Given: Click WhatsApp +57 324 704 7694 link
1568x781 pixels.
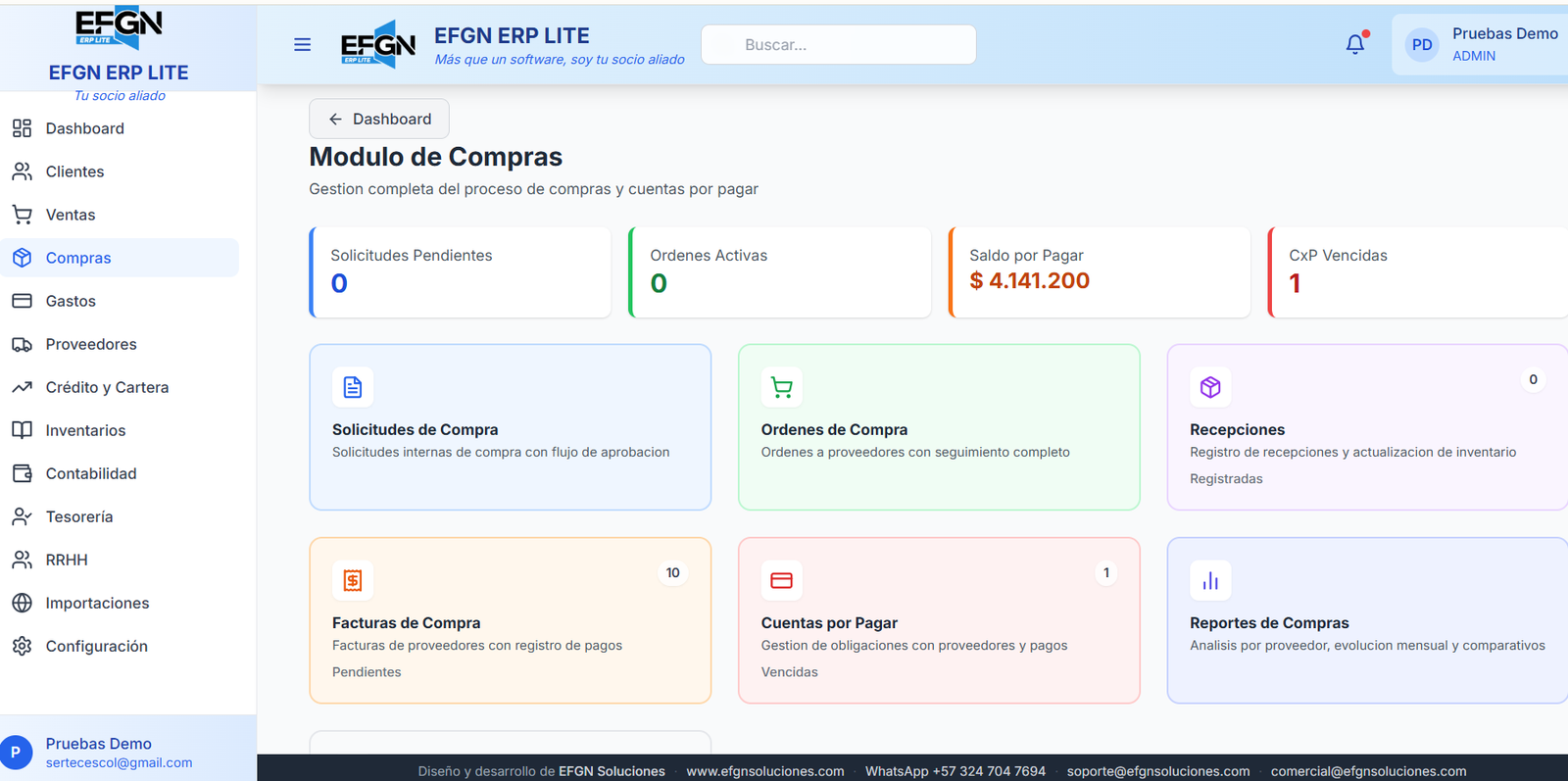Looking at the screenshot, I should (x=955, y=771).
